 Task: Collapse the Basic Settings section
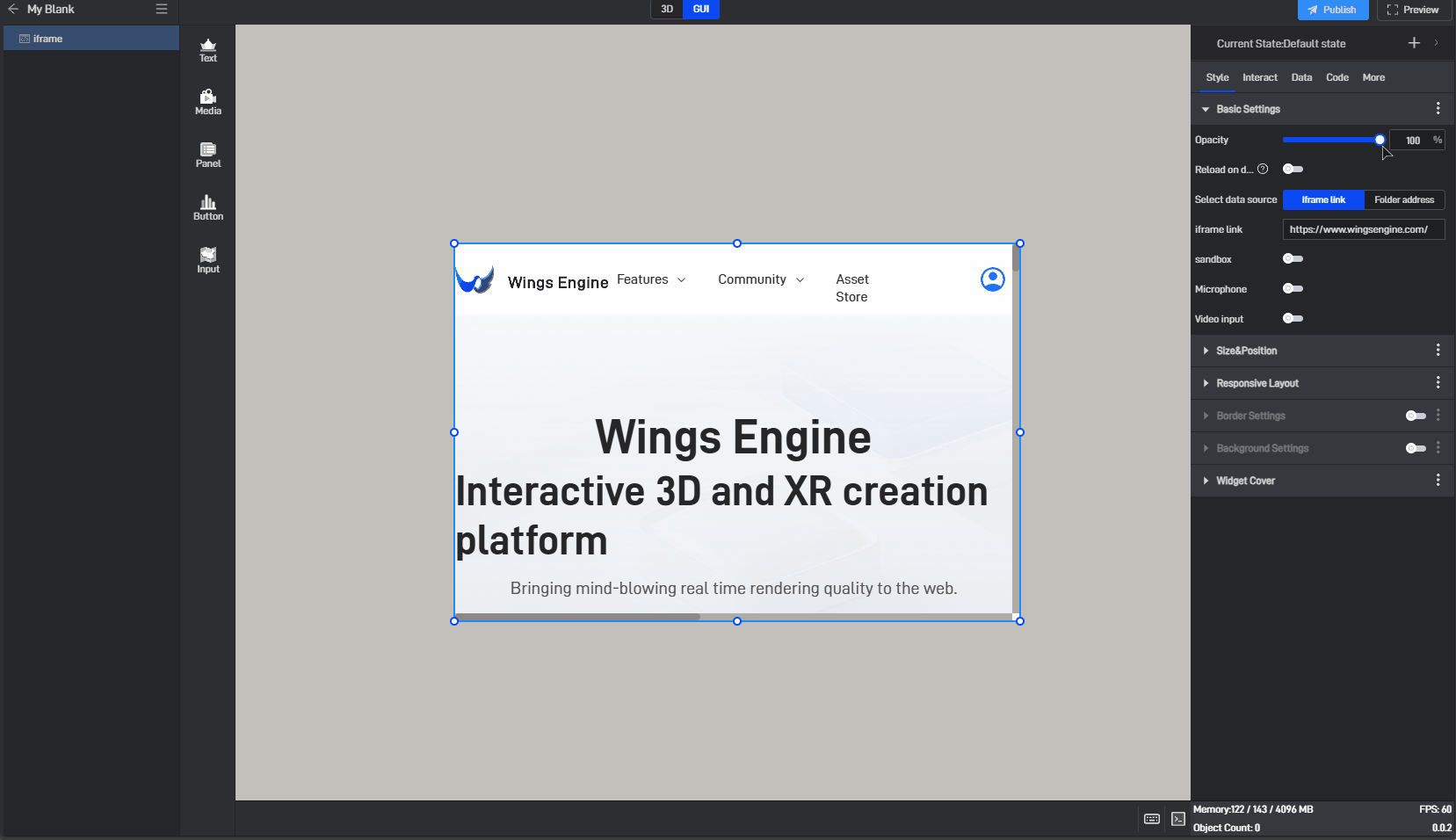pos(1206,109)
